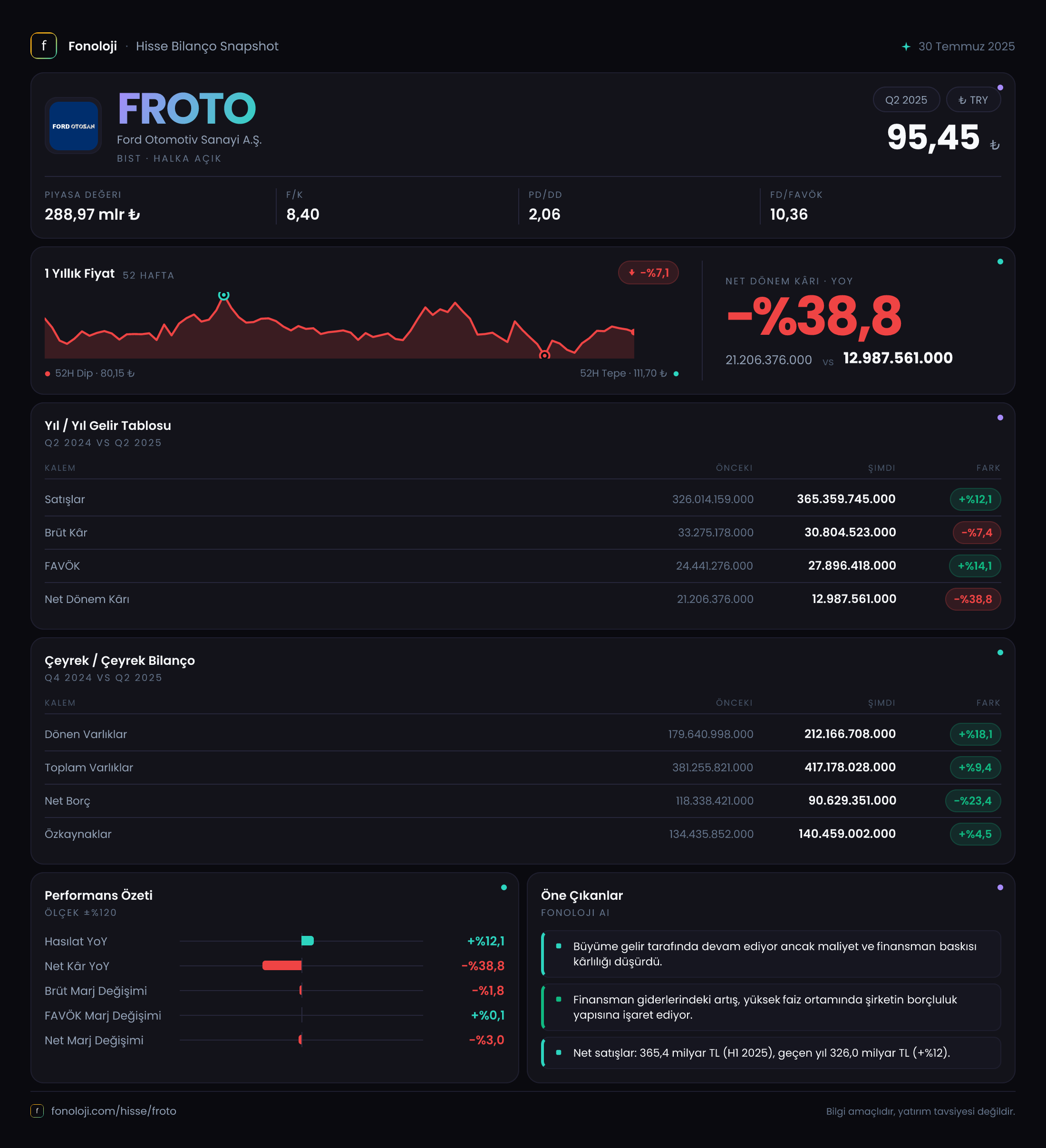Click the -%7,4 badge in the Brüt Kâr row
The image size is (1046, 1148).
977,533
